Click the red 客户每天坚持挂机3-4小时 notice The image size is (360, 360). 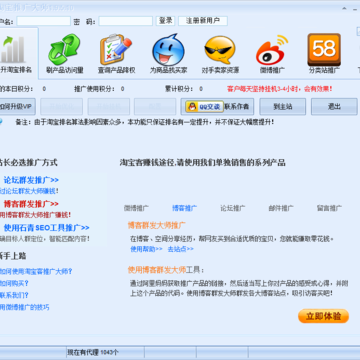pos(280,89)
